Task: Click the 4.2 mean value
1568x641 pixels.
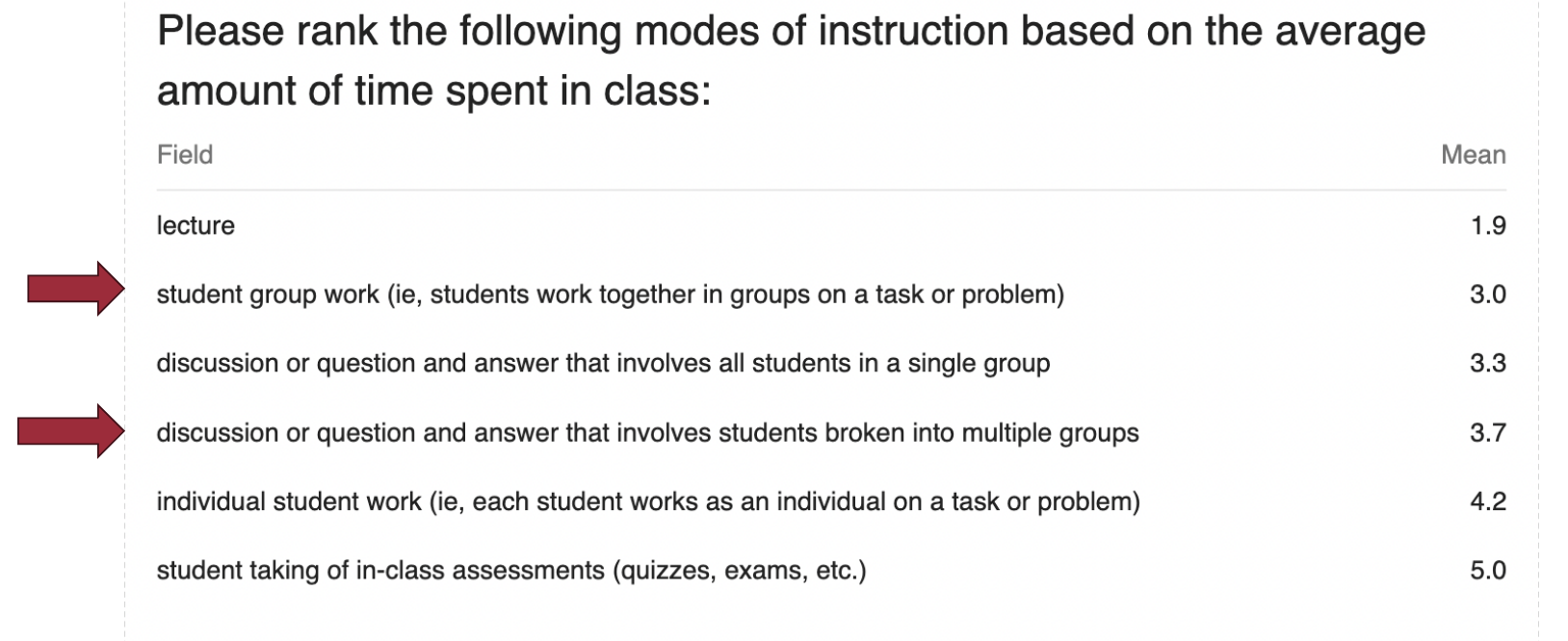Action: (x=1488, y=502)
